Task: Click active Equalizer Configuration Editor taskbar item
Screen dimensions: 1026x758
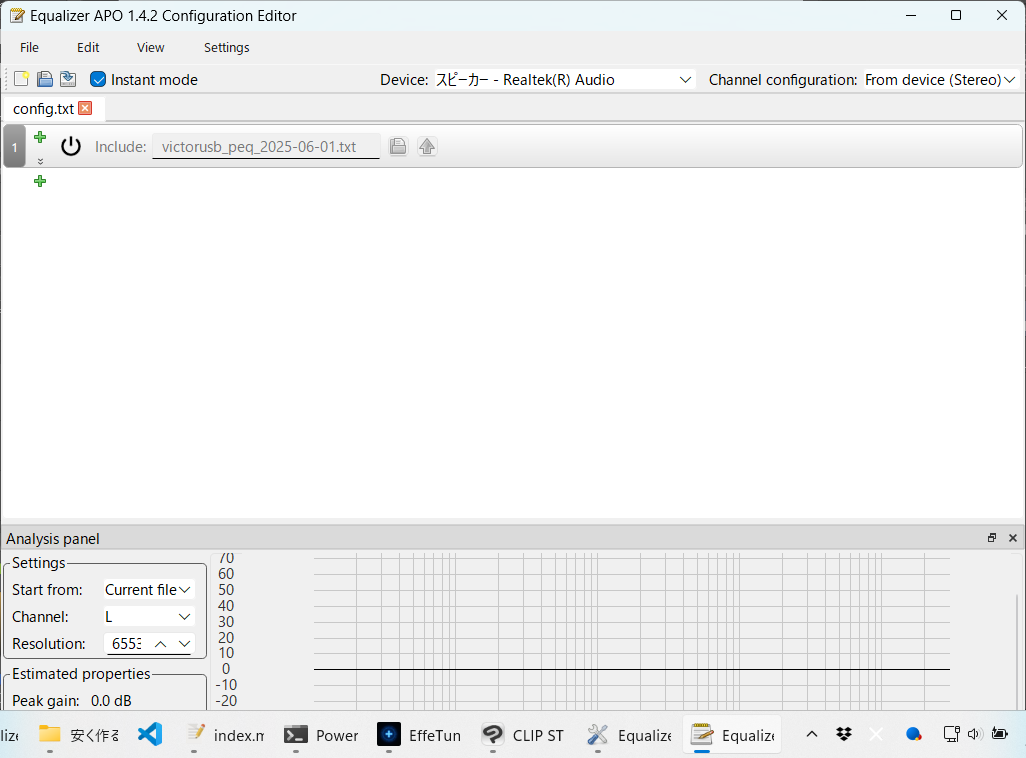Action: [733, 734]
